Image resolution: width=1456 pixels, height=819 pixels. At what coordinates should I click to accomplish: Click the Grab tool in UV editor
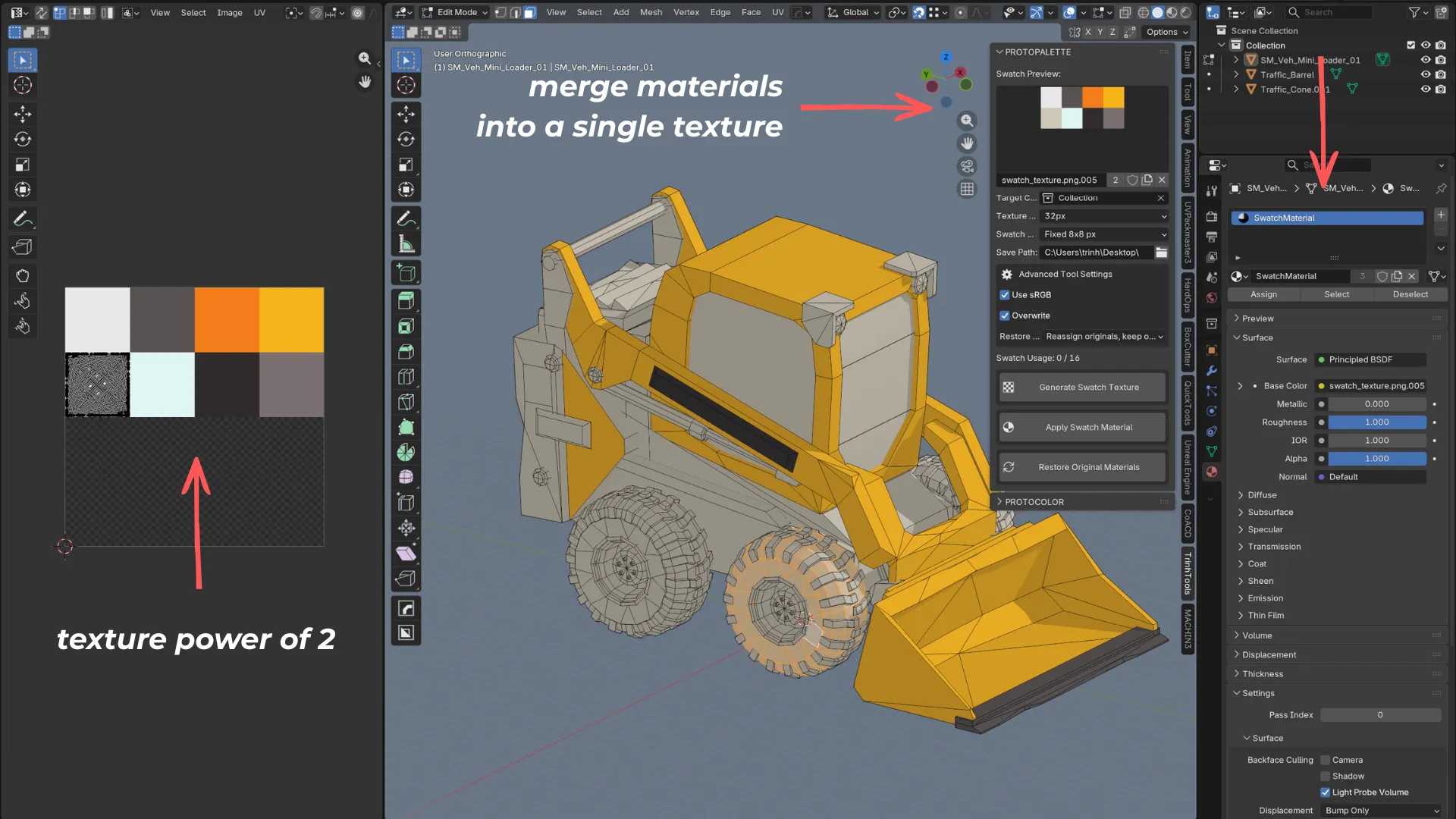23,275
